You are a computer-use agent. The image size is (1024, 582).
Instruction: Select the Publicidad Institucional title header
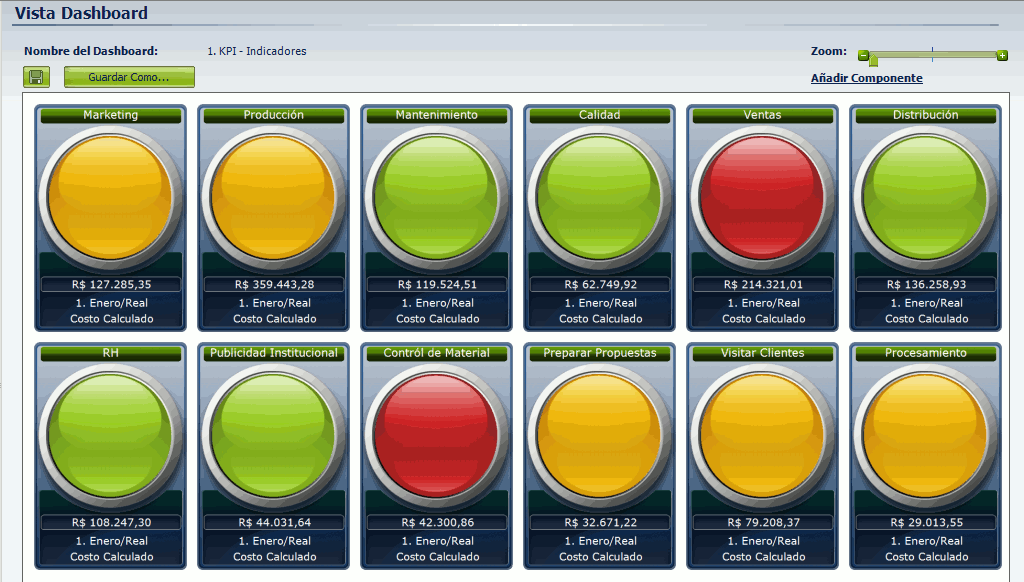point(273,353)
